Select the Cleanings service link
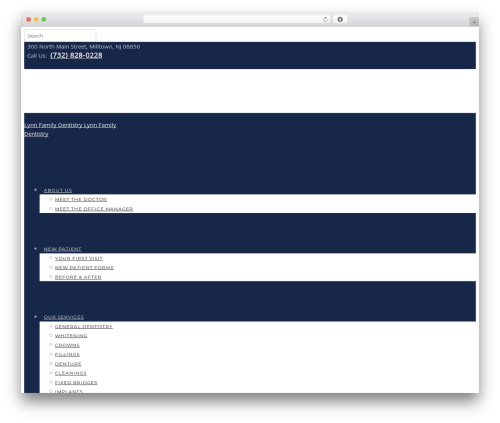The image size is (500, 423). pyautogui.click(x=71, y=373)
